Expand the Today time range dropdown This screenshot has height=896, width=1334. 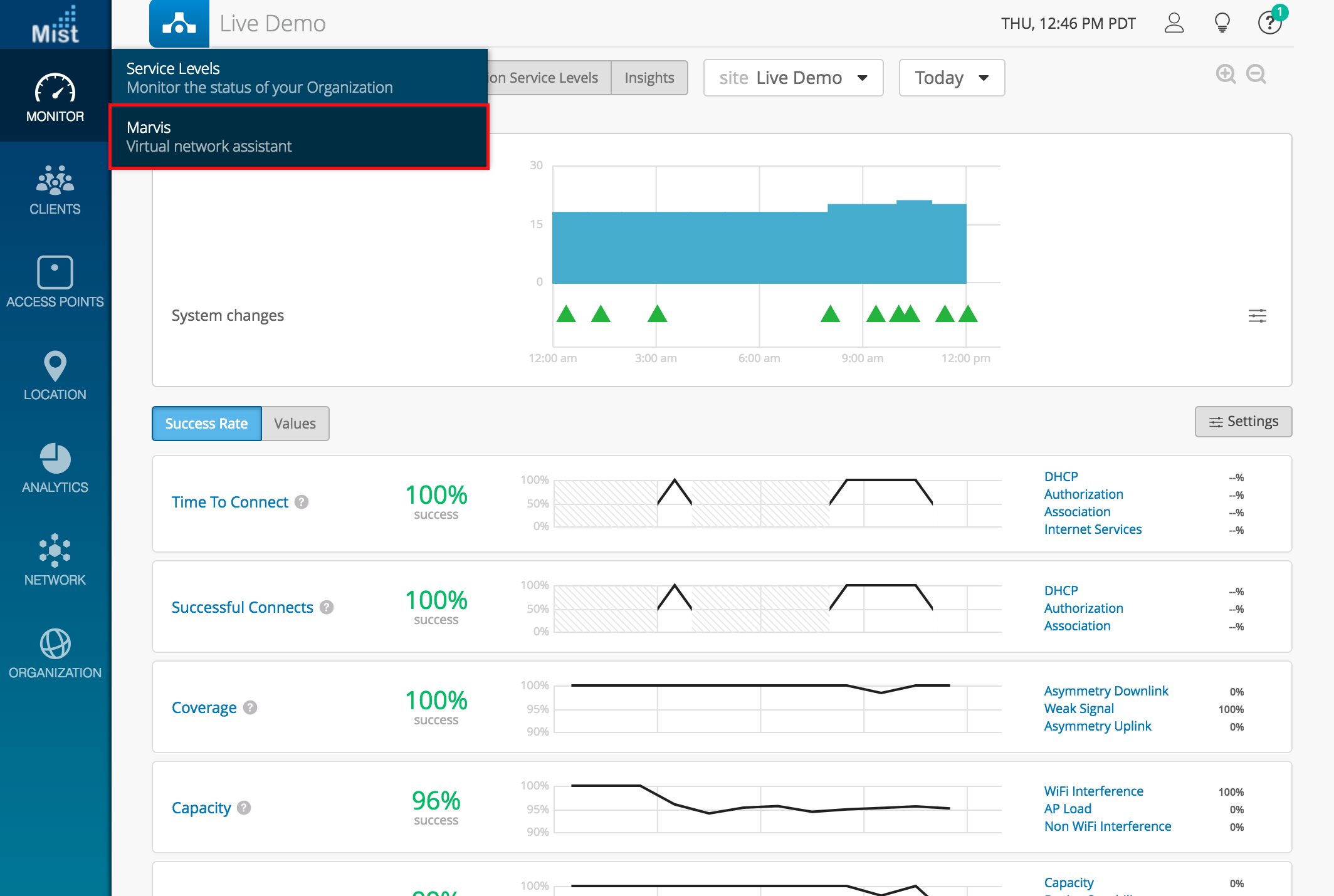(x=951, y=78)
